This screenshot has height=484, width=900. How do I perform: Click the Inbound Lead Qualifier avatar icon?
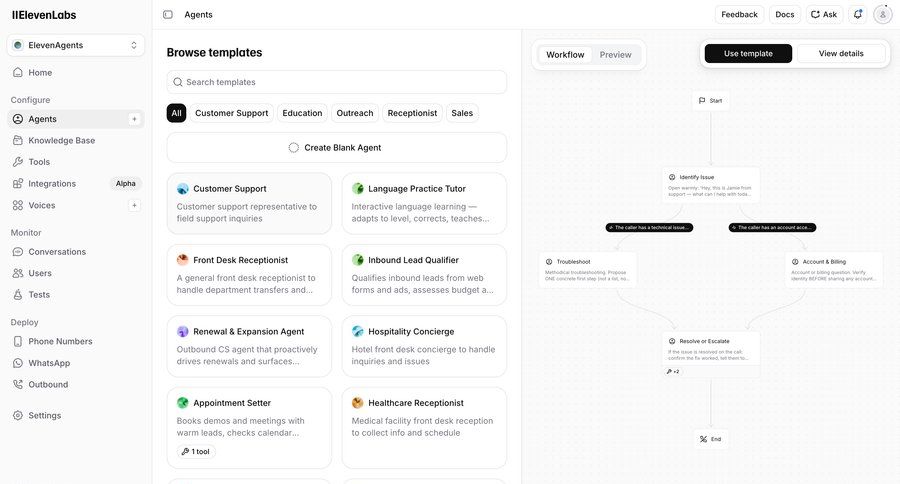358,260
